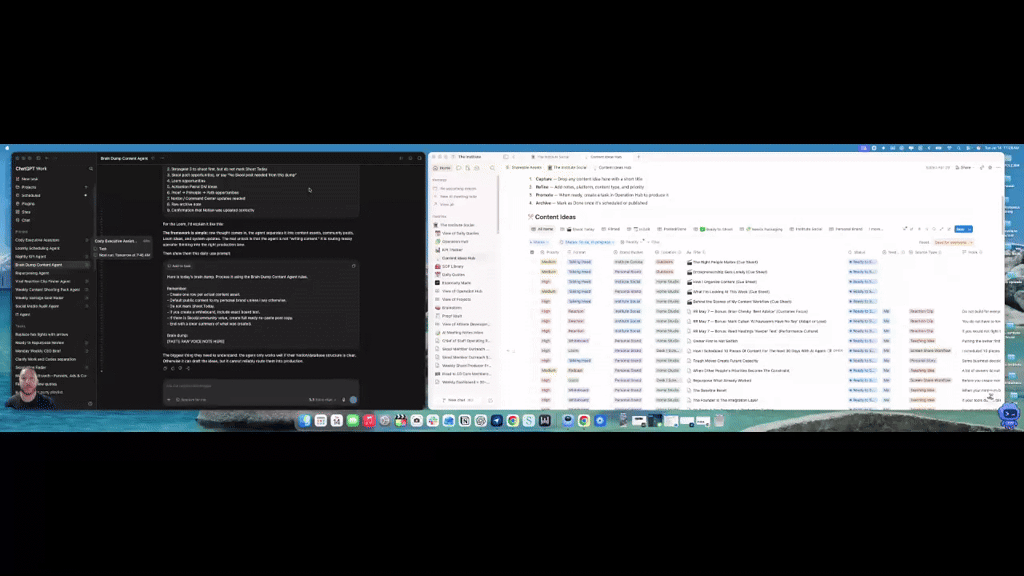This screenshot has height=576, width=1024.
Task: Open Finder from the Dock
Action: tap(305, 421)
